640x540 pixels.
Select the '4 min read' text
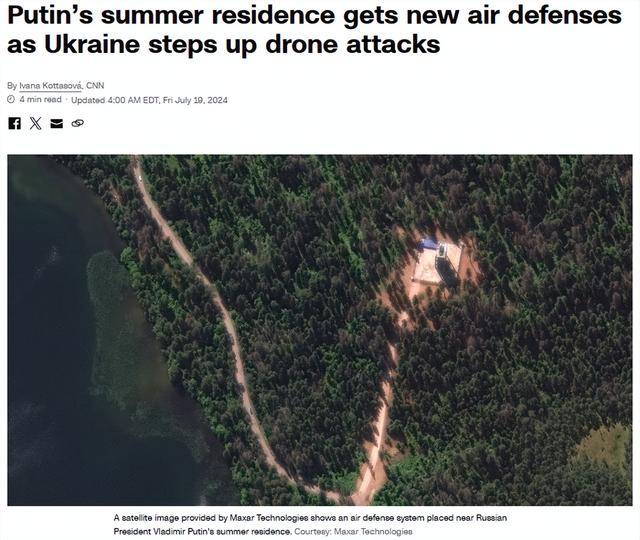coord(40,100)
